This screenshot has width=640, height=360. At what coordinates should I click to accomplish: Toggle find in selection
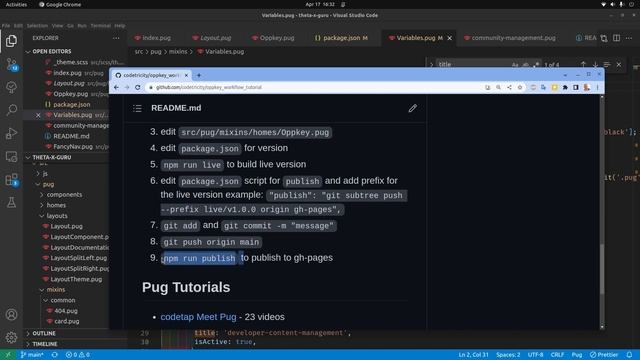607,64
